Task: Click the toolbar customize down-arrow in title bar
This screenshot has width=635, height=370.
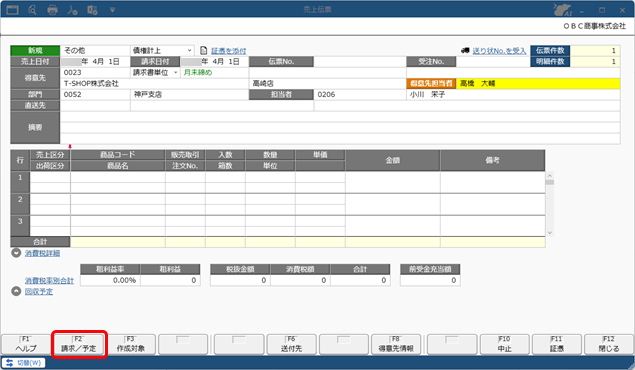Action: click(x=112, y=10)
